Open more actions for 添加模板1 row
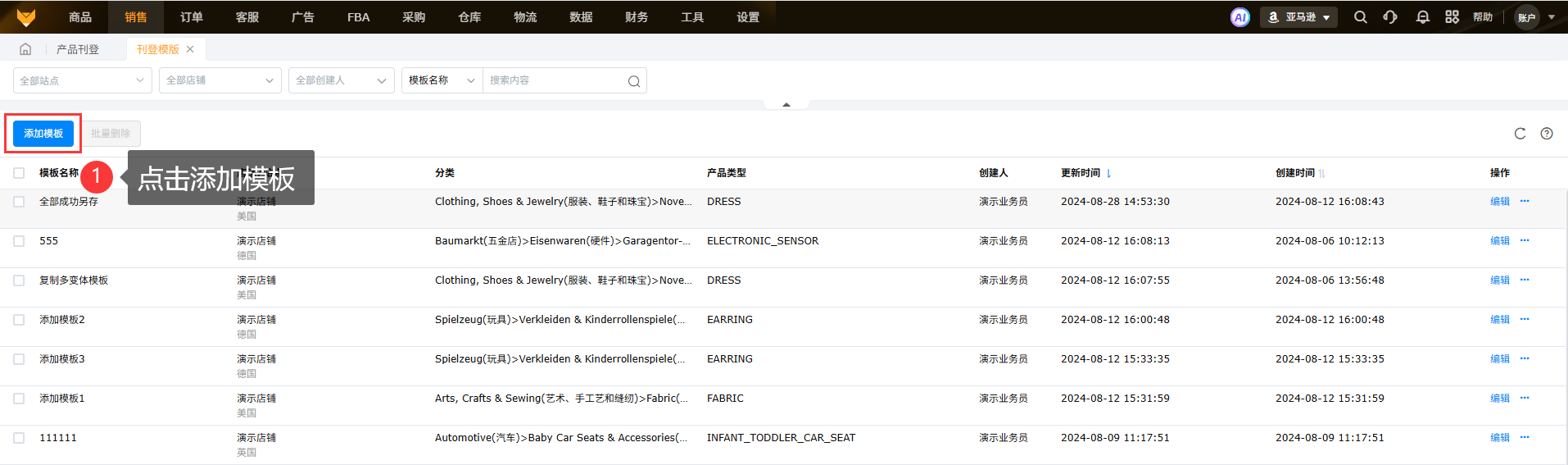Image resolution: width=1568 pixels, height=465 pixels. point(1525,398)
